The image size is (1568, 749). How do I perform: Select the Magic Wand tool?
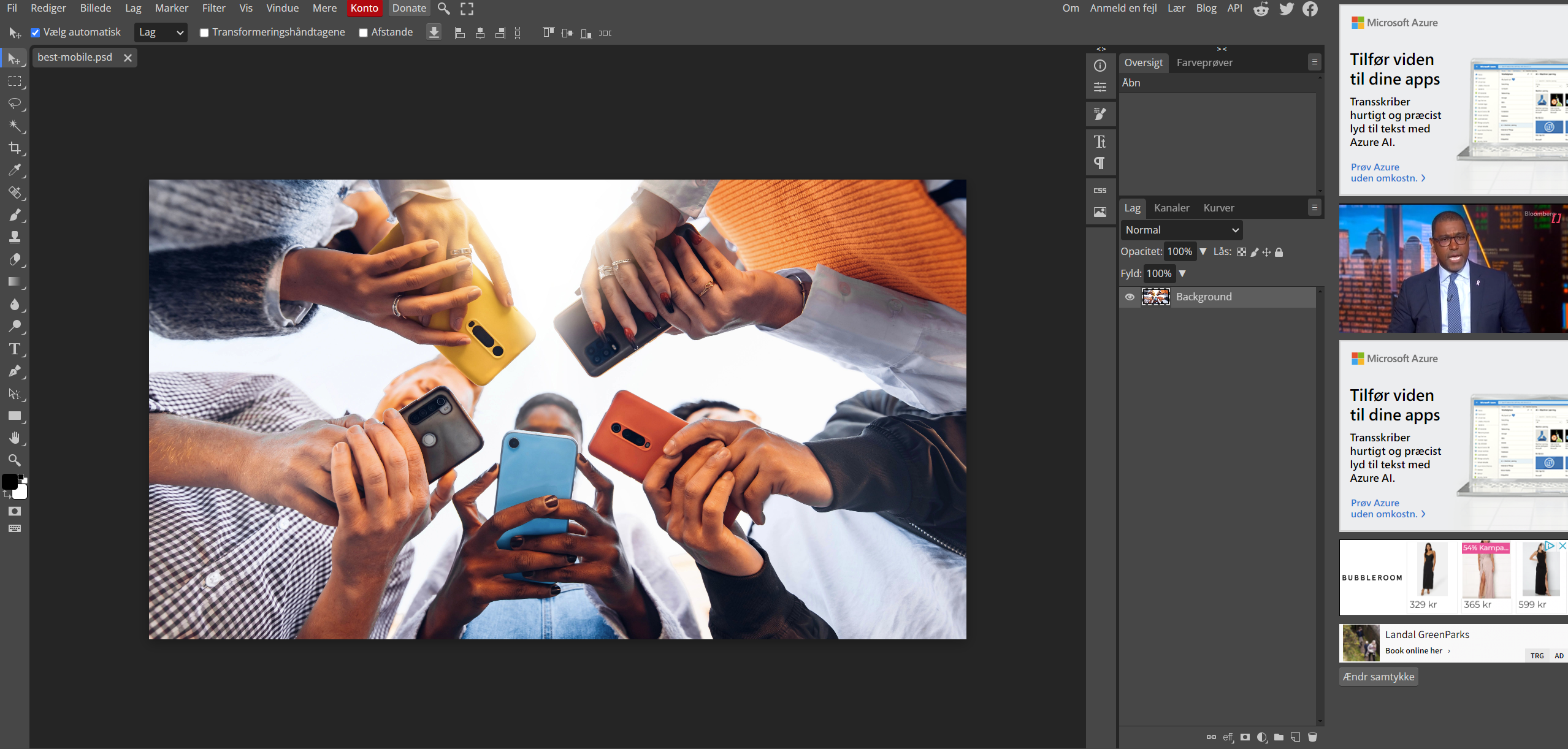[x=15, y=126]
